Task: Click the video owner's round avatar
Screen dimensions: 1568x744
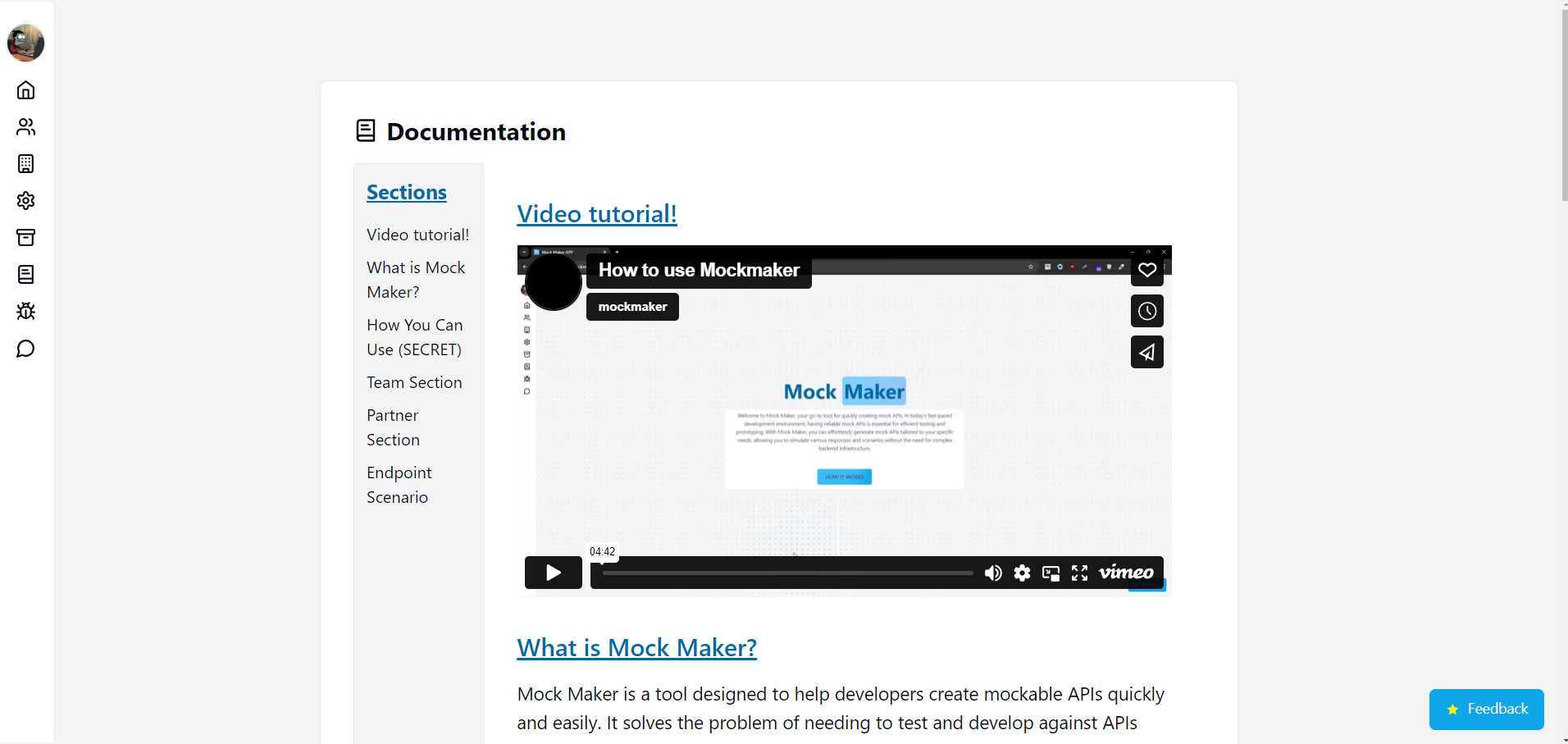Action: pos(554,282)
